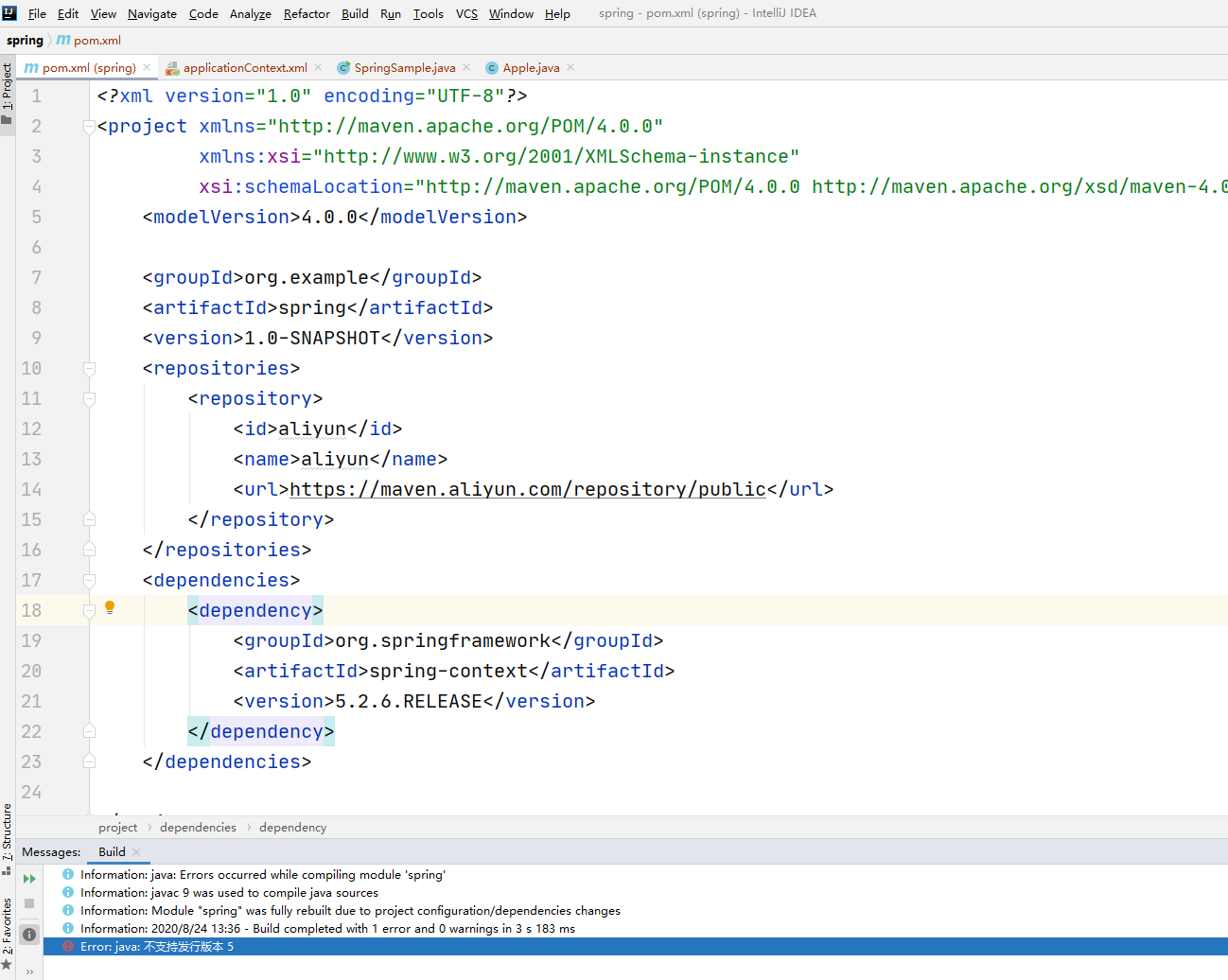Click the Stop square icon in Messages
The width and height of the screenshot is (1228, 980).
click(29, 903)
